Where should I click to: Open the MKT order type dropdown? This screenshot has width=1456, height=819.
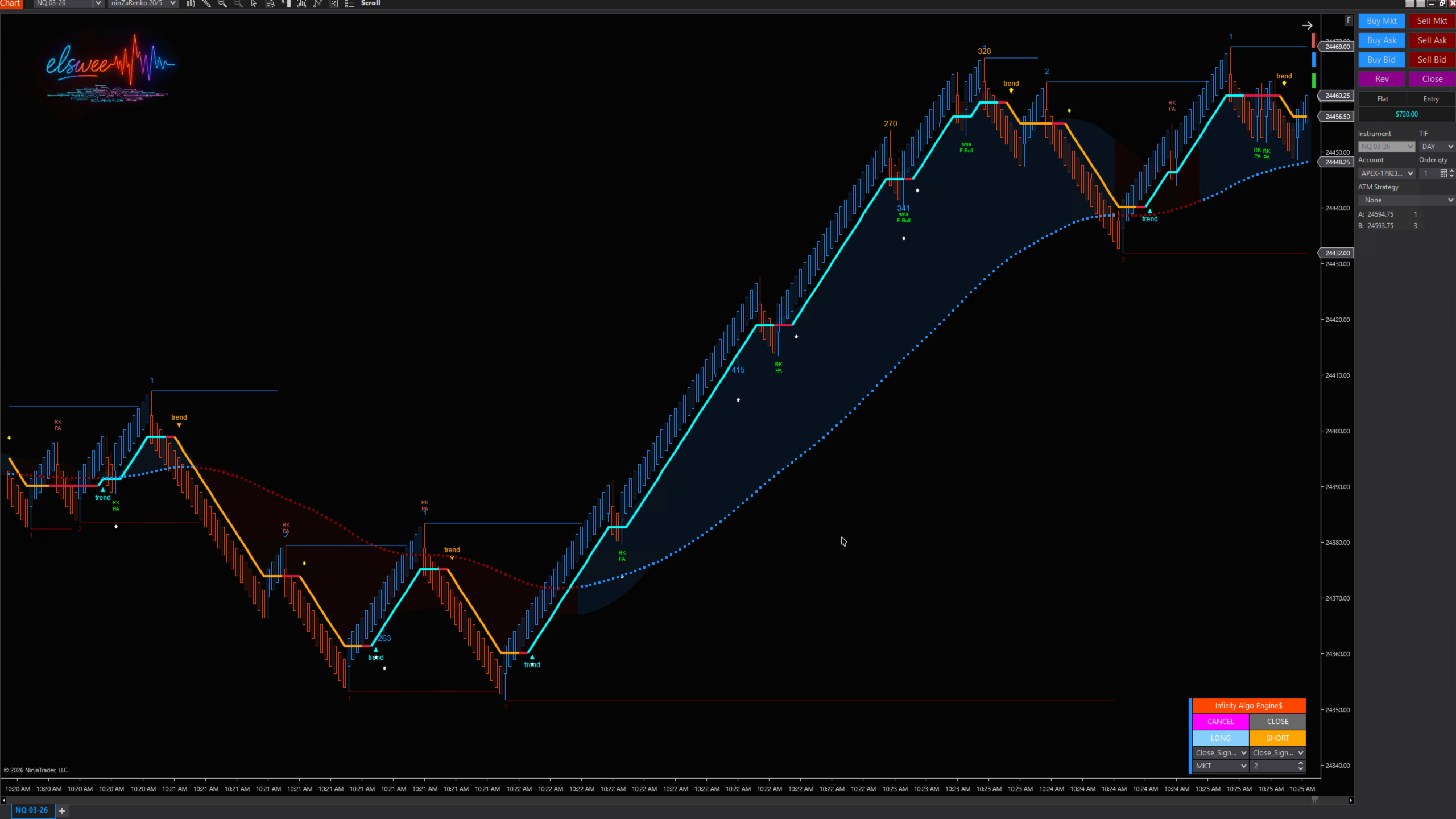click(1220, 766)
